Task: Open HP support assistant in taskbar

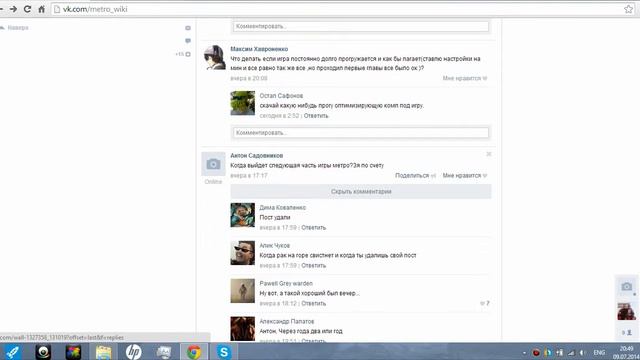Action: tap(133, 352)
